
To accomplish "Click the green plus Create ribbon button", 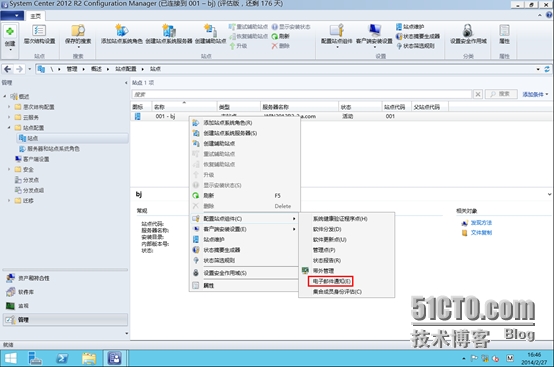I will 10,37.
